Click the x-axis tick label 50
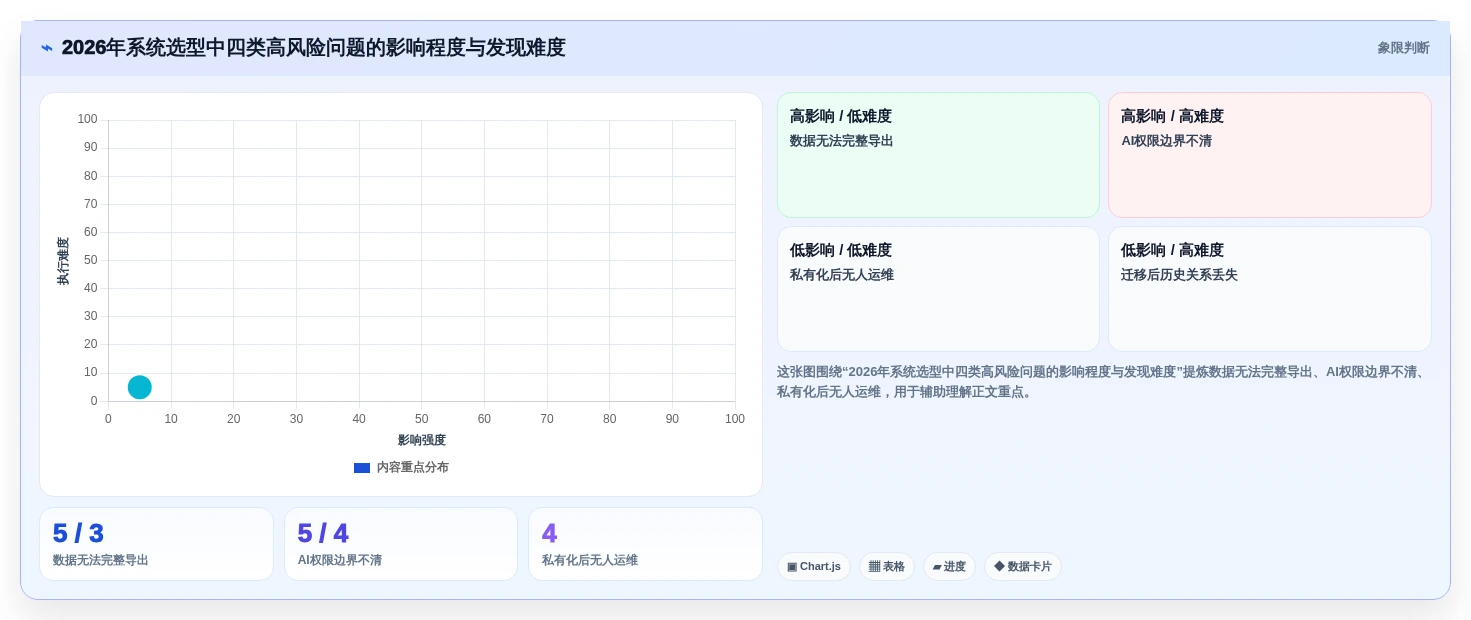 tap(422, 419)
